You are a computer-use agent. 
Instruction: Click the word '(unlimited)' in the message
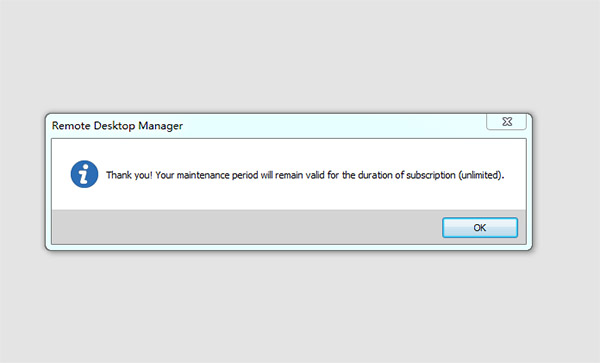481,175
